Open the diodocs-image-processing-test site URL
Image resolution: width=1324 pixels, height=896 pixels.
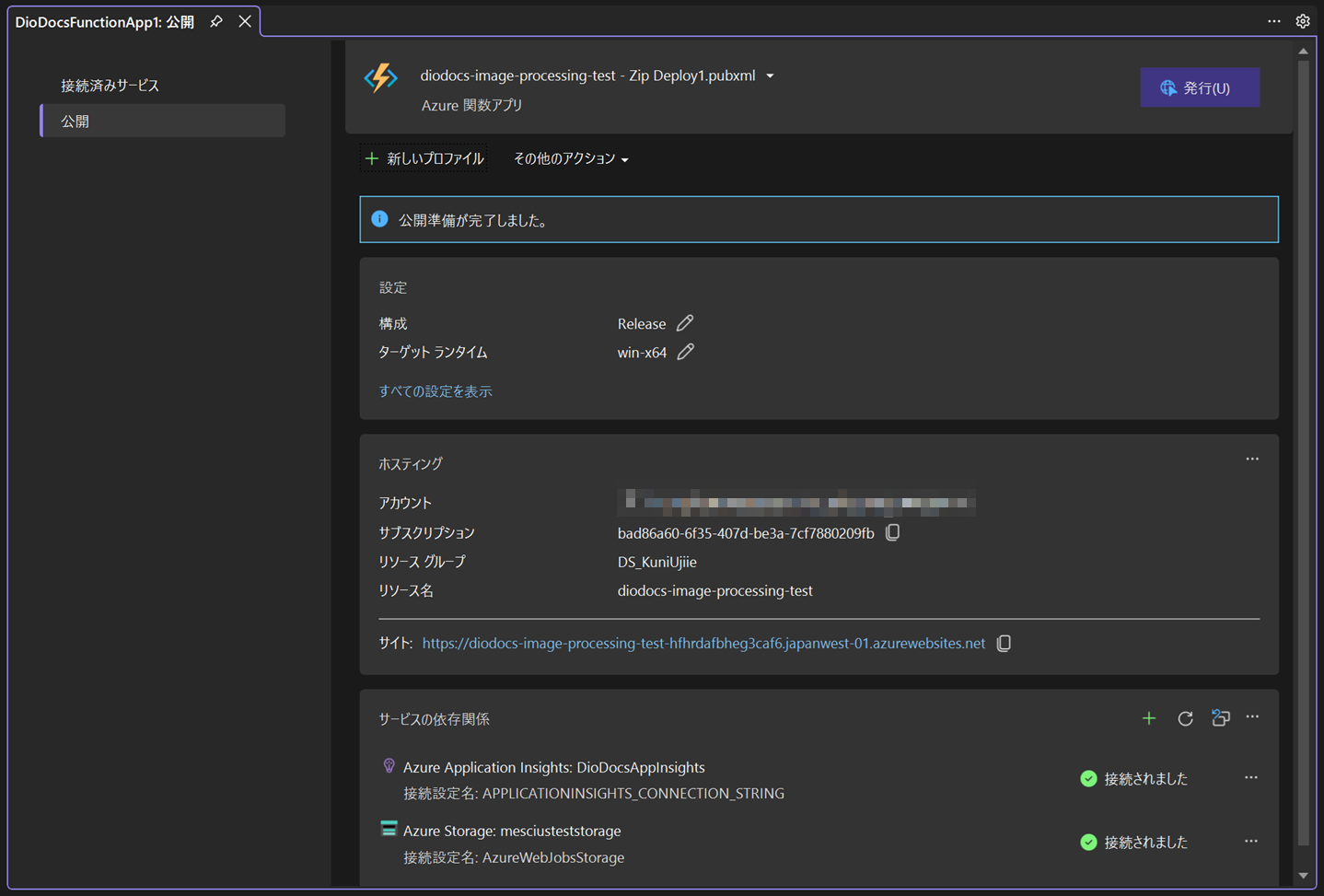703,643
